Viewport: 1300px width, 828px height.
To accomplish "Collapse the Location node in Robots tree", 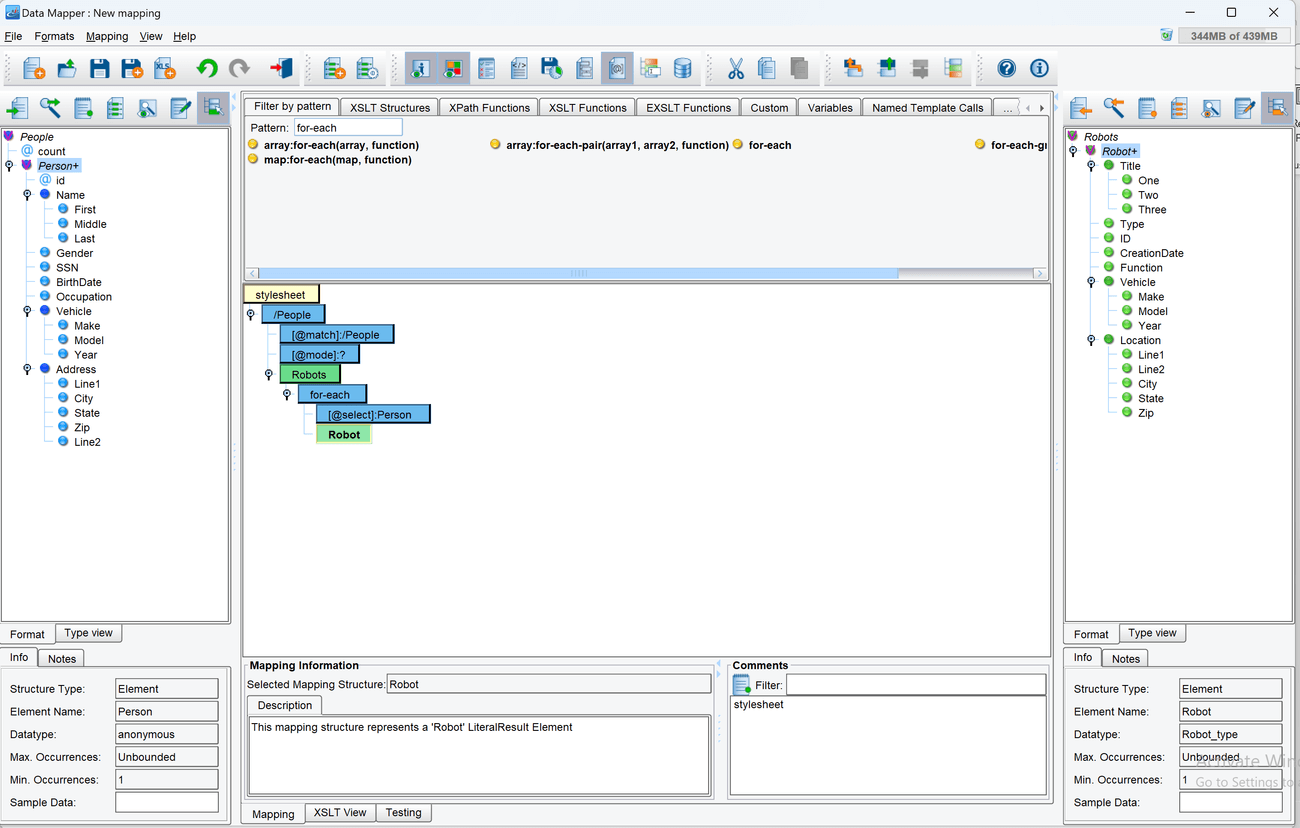I will coord(1091,340).
